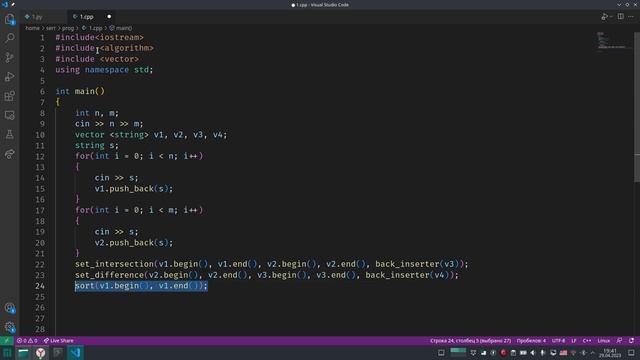This screenshot has height=360, width=640.
Task: Click the unsaved dot on 1.cpp tab
Action: [x=109, y=17]
